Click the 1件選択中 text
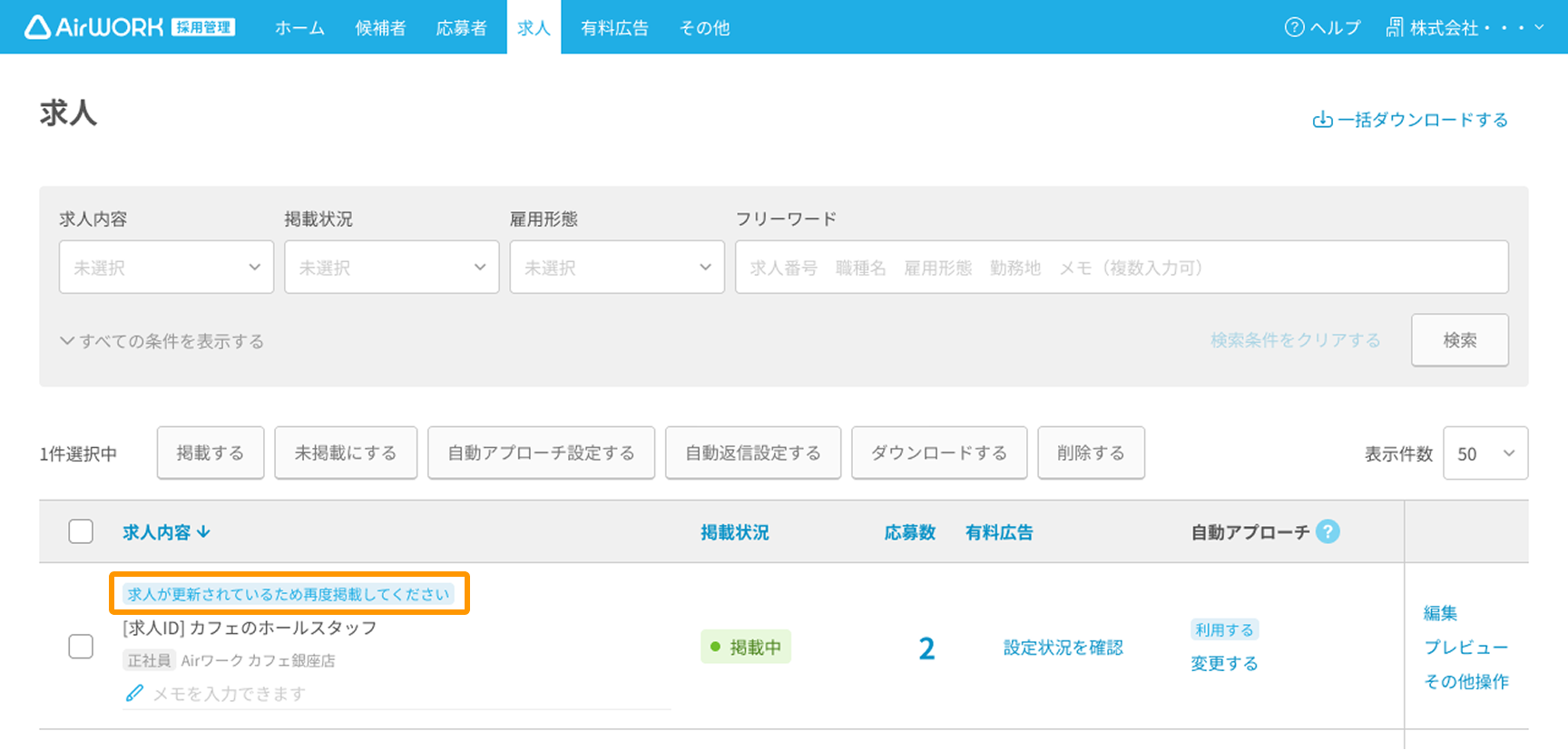This screenshot has height=750, width=1568. tap(78, 453)
